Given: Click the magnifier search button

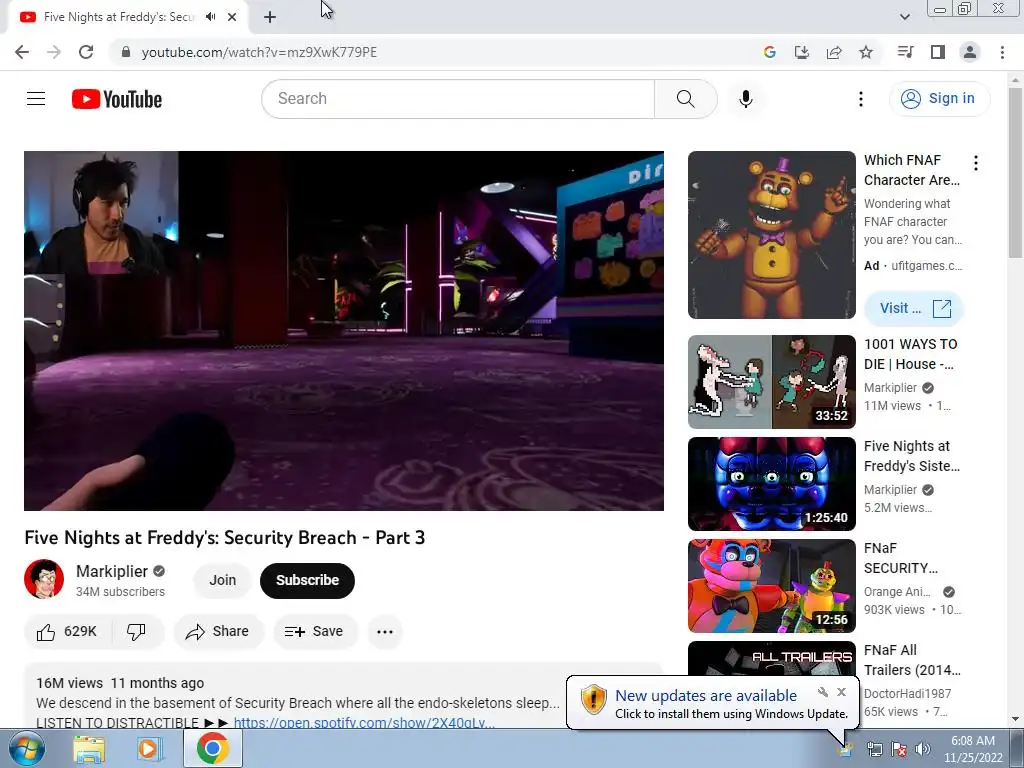Looking at the screenshot, I should click(685, 99).
